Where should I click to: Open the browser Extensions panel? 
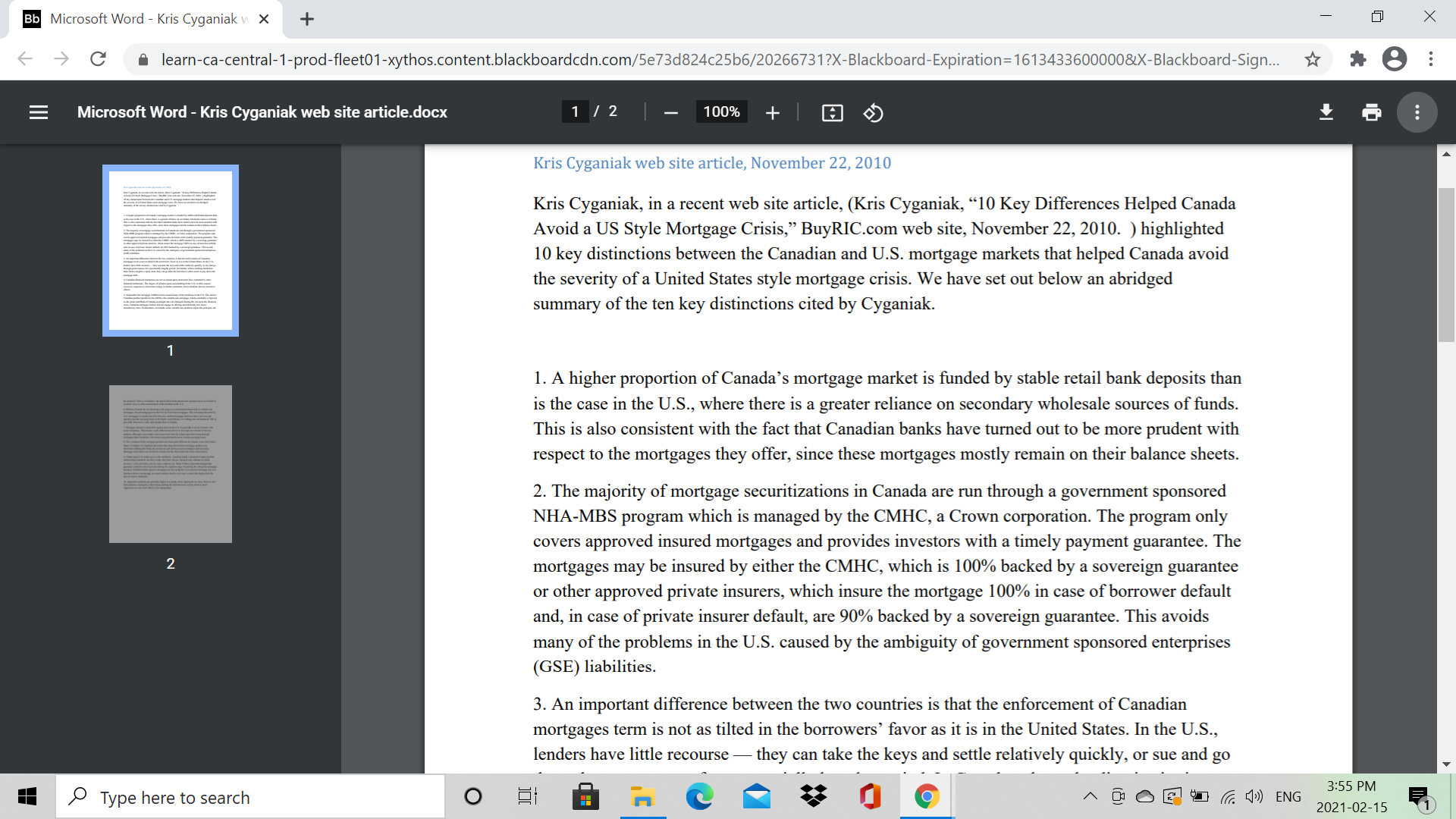1358,58
